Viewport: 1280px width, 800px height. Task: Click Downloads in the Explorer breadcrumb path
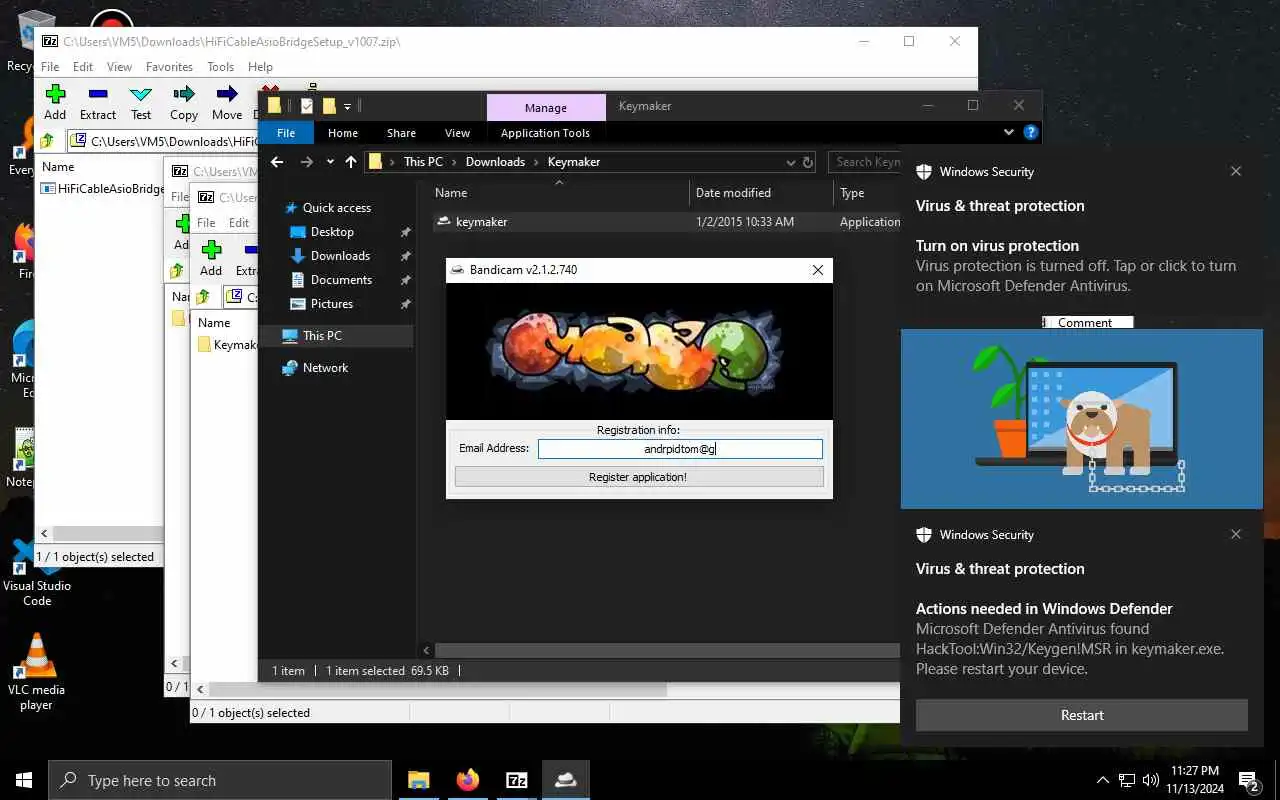click(495, 162)
